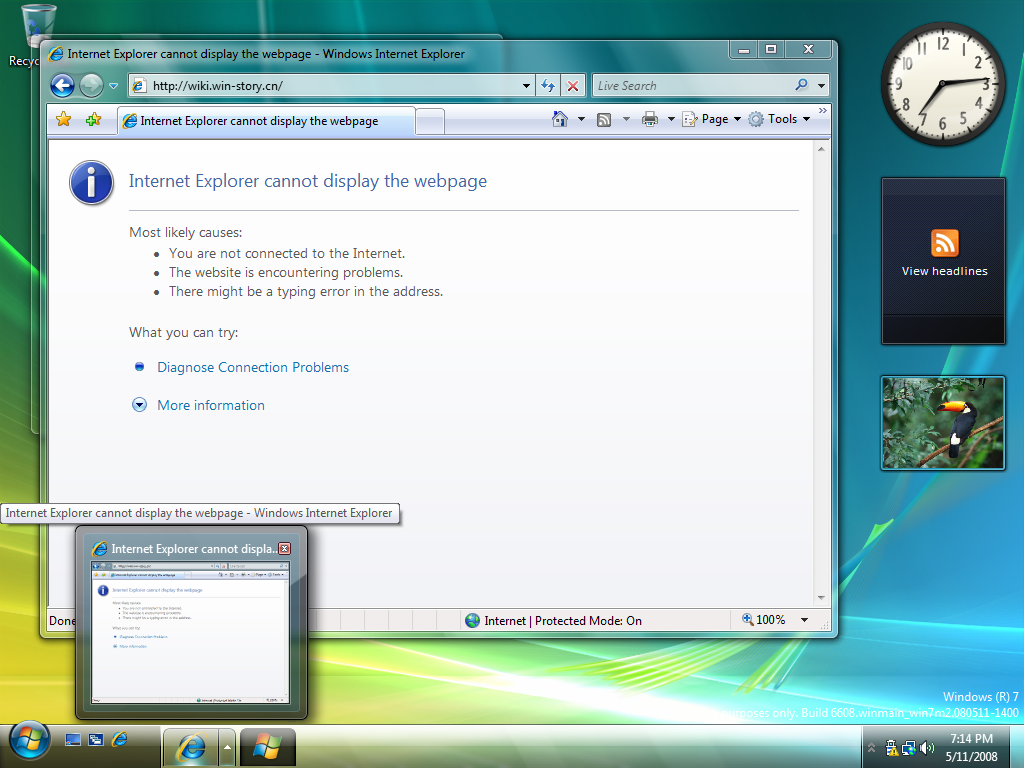Click Diagnose Connection Problems link

pos(253,367)
